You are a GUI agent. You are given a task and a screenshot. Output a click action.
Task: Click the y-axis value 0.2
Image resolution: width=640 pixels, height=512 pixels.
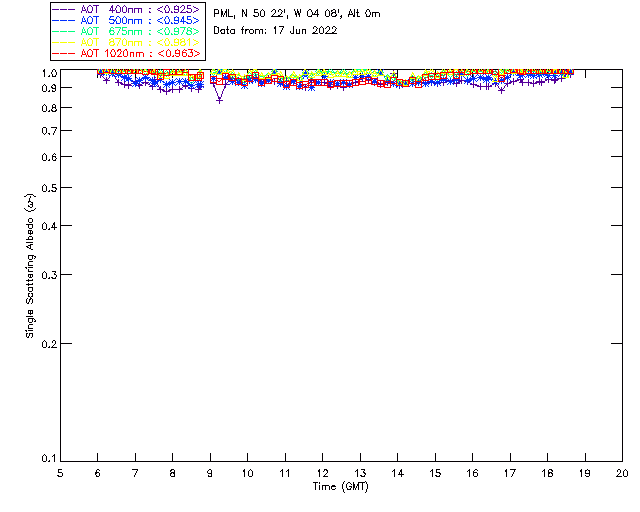(49, 344)
